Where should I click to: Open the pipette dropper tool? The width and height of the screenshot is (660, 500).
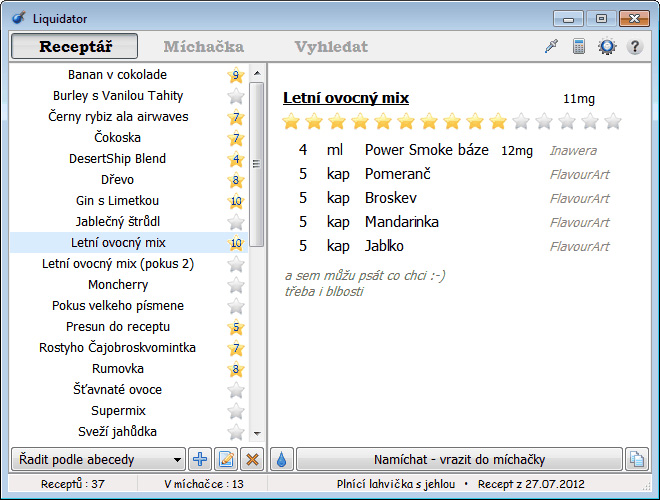click(x=551, y=46)
